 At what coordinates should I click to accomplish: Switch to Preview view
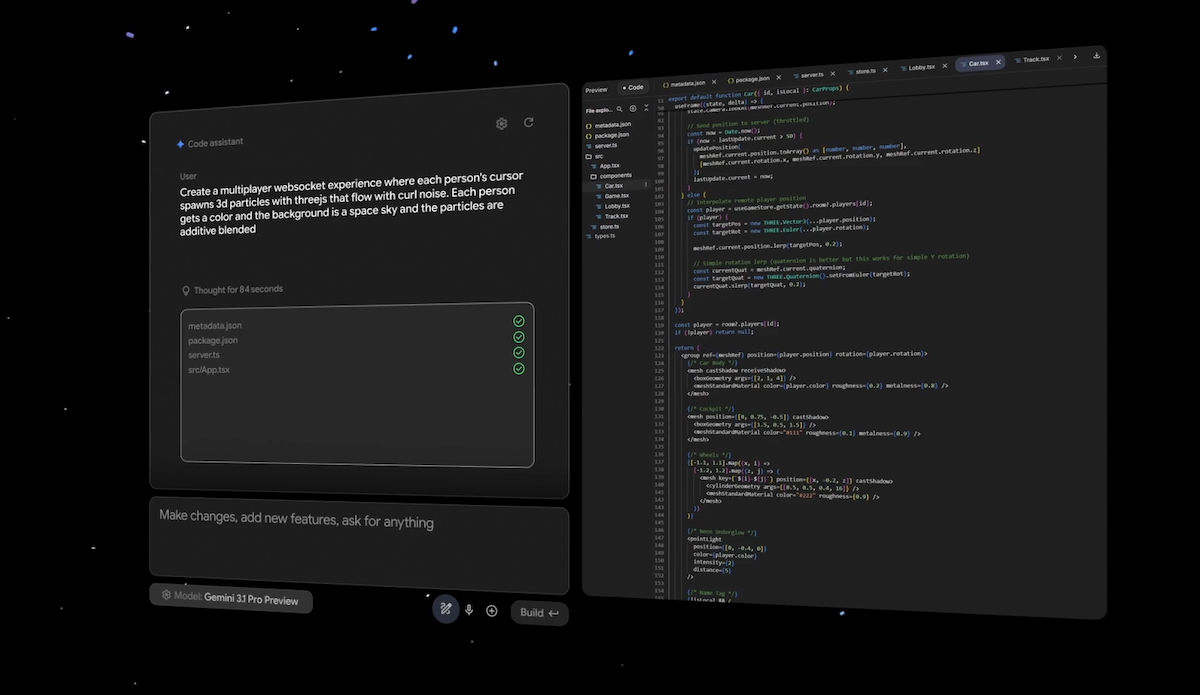596,90
